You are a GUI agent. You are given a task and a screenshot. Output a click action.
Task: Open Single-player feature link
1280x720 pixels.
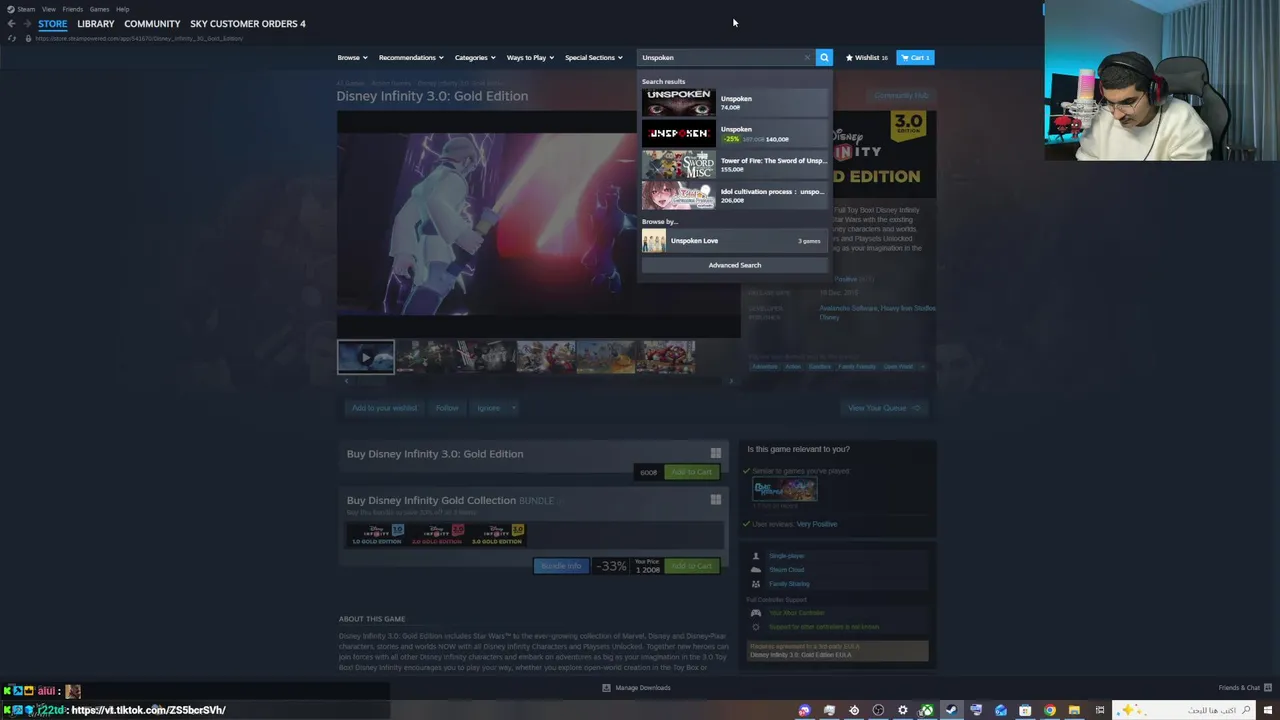click(x=787, y=556)
